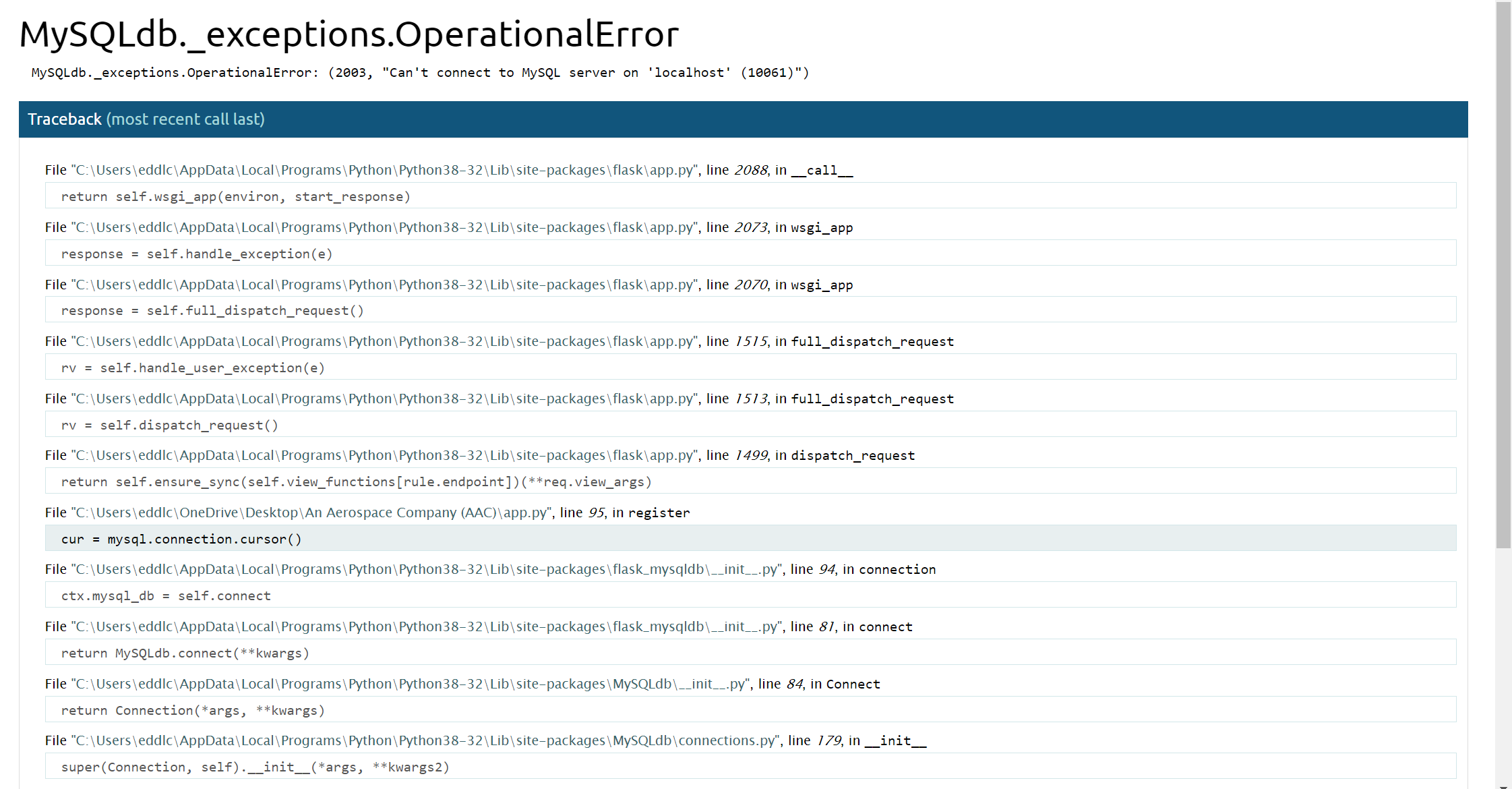Click highlighted line cur = mysql.connection.cursor()

750,539
